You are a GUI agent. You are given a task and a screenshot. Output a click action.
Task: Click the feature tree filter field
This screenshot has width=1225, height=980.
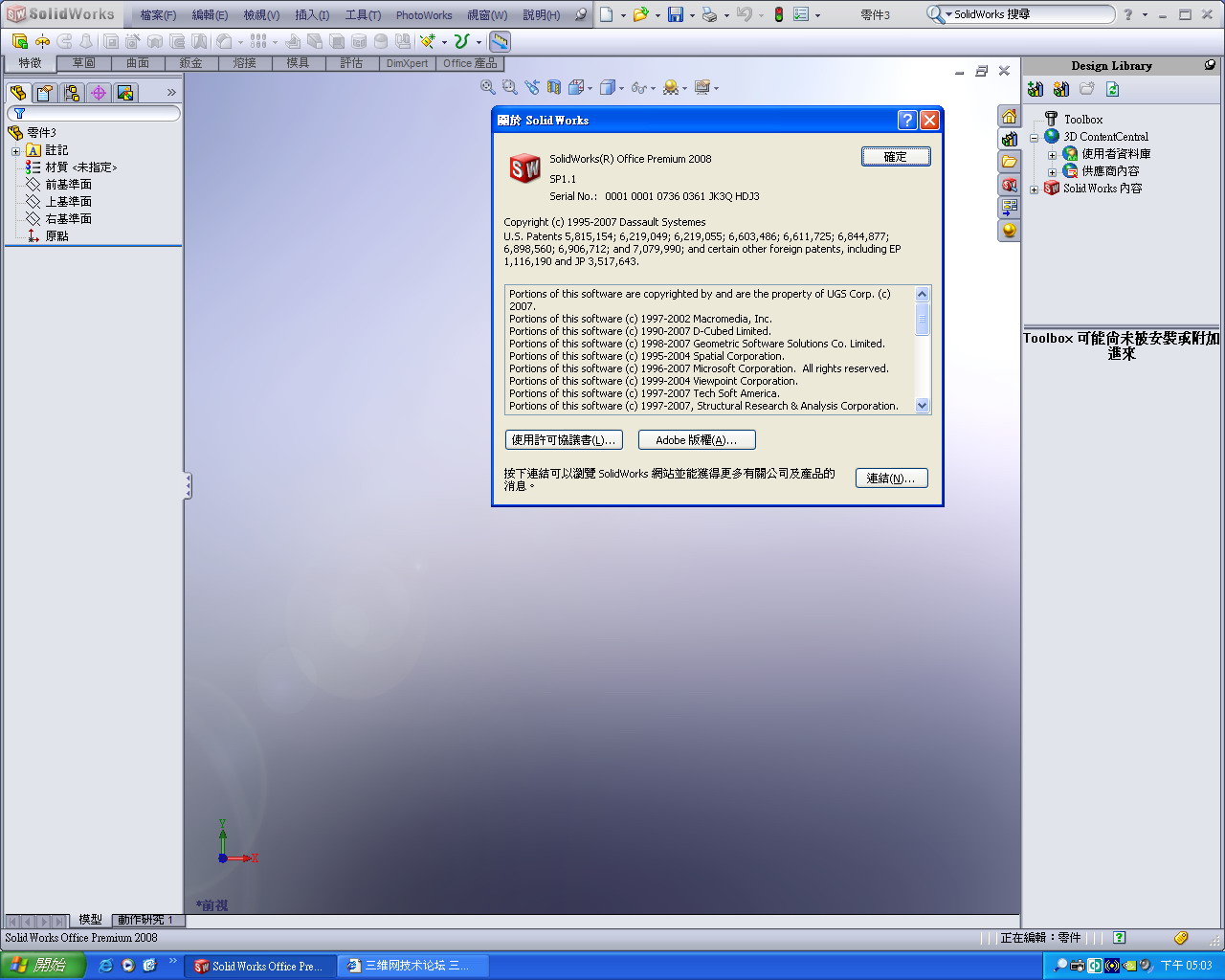[x=93, y=113]
